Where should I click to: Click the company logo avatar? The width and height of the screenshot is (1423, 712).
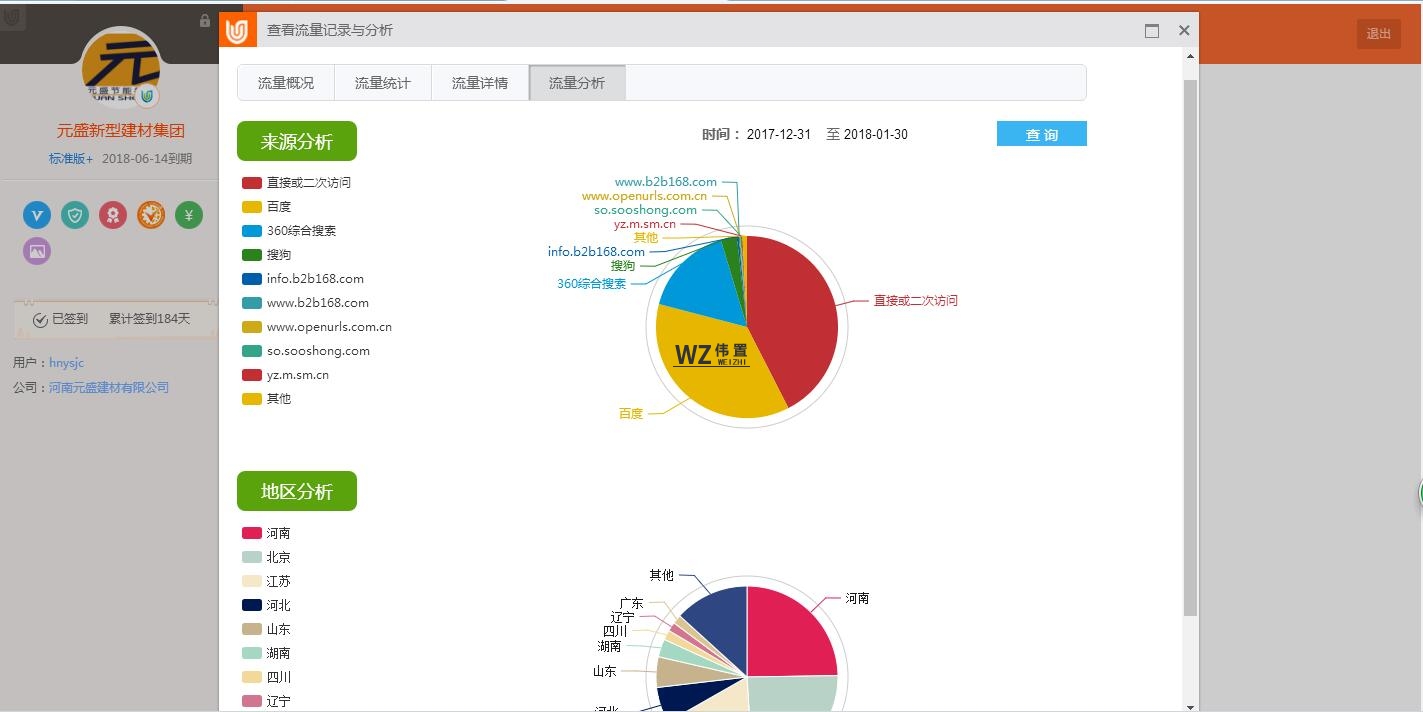120,68
